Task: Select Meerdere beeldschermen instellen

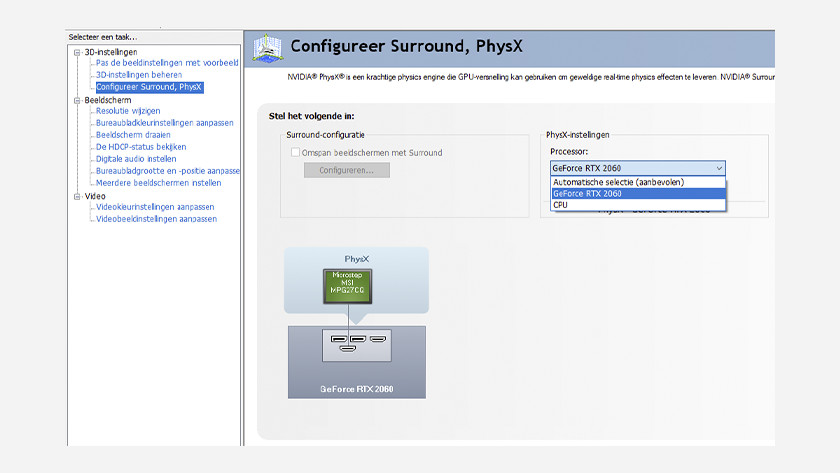Action: pos(158,183)
